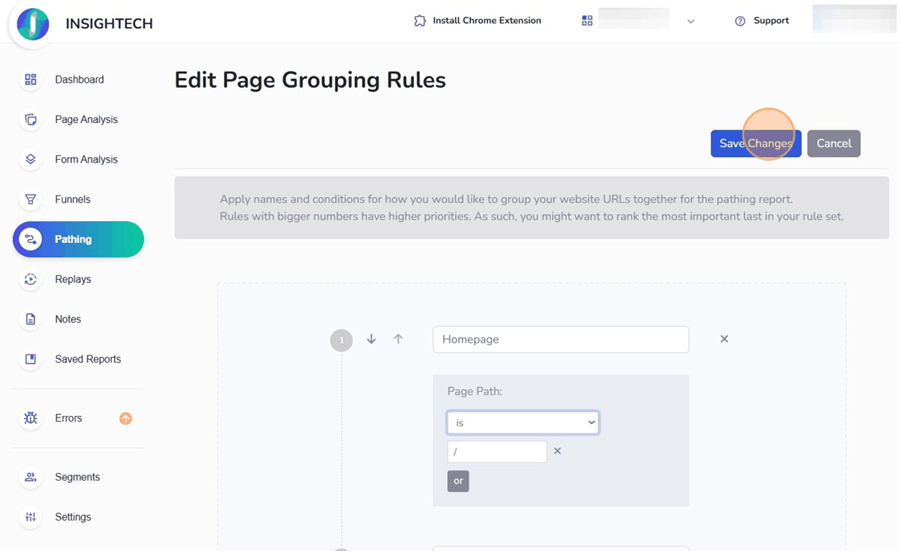This screenshot has width=900, height=551.
Task: Click the Support help link
Action: coord(762,21)
